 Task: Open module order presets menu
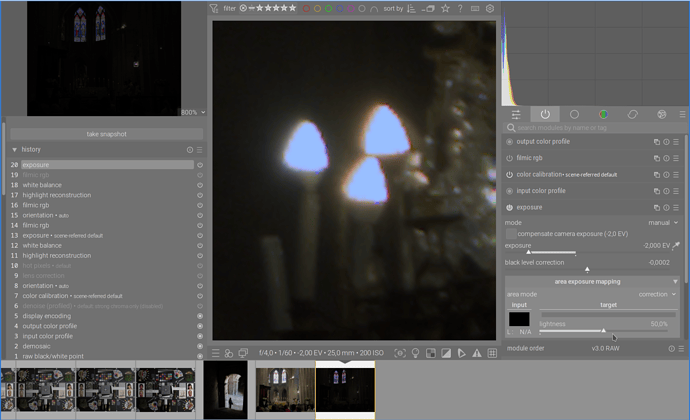(681, 348)
